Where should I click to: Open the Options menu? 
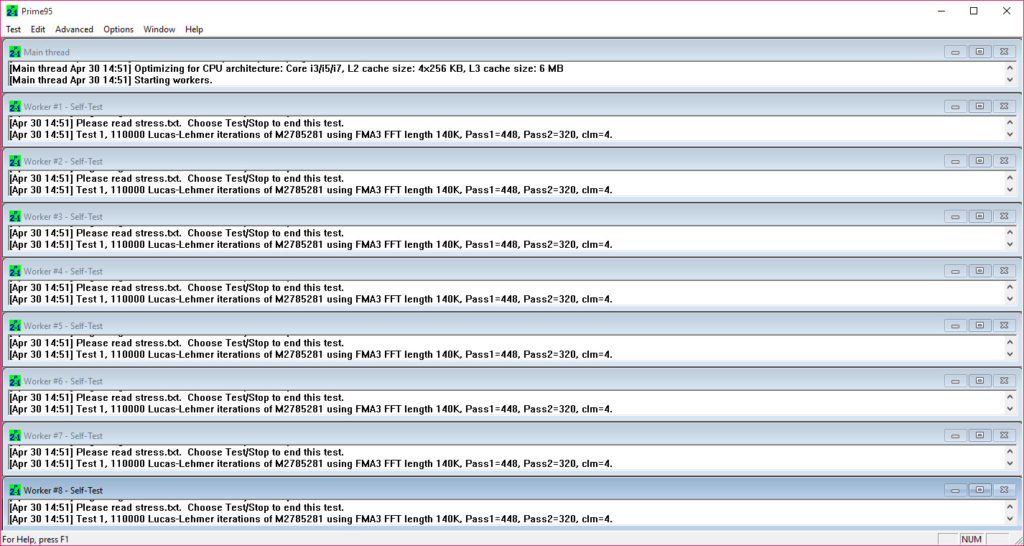pos(118,29)
